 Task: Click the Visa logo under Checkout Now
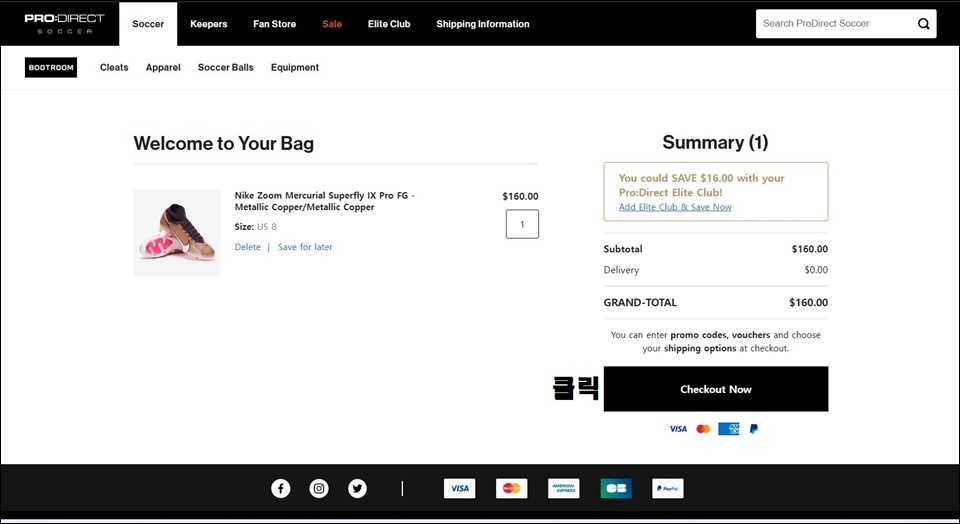[x=678, y=429]
